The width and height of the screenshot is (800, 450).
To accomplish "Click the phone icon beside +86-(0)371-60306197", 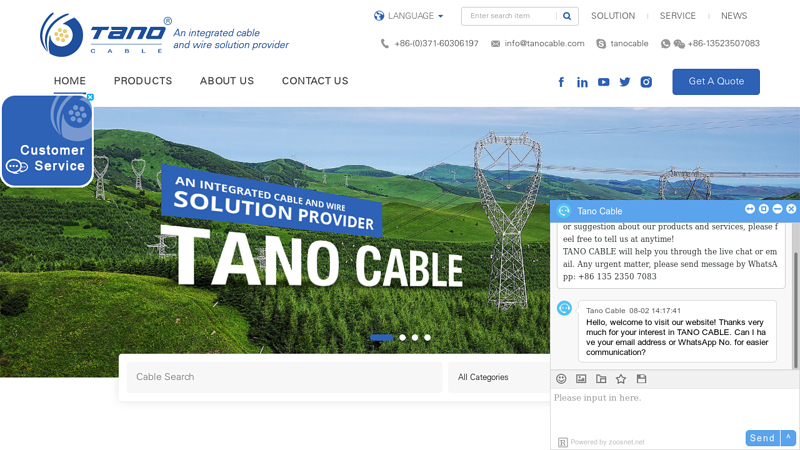I will coord(385,44).
